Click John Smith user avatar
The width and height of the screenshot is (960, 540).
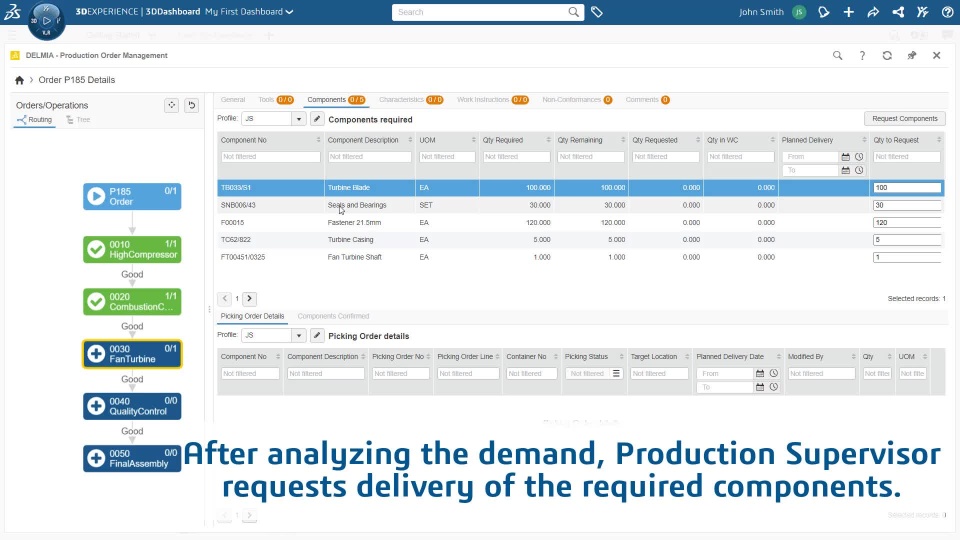[x=798, y=12]
